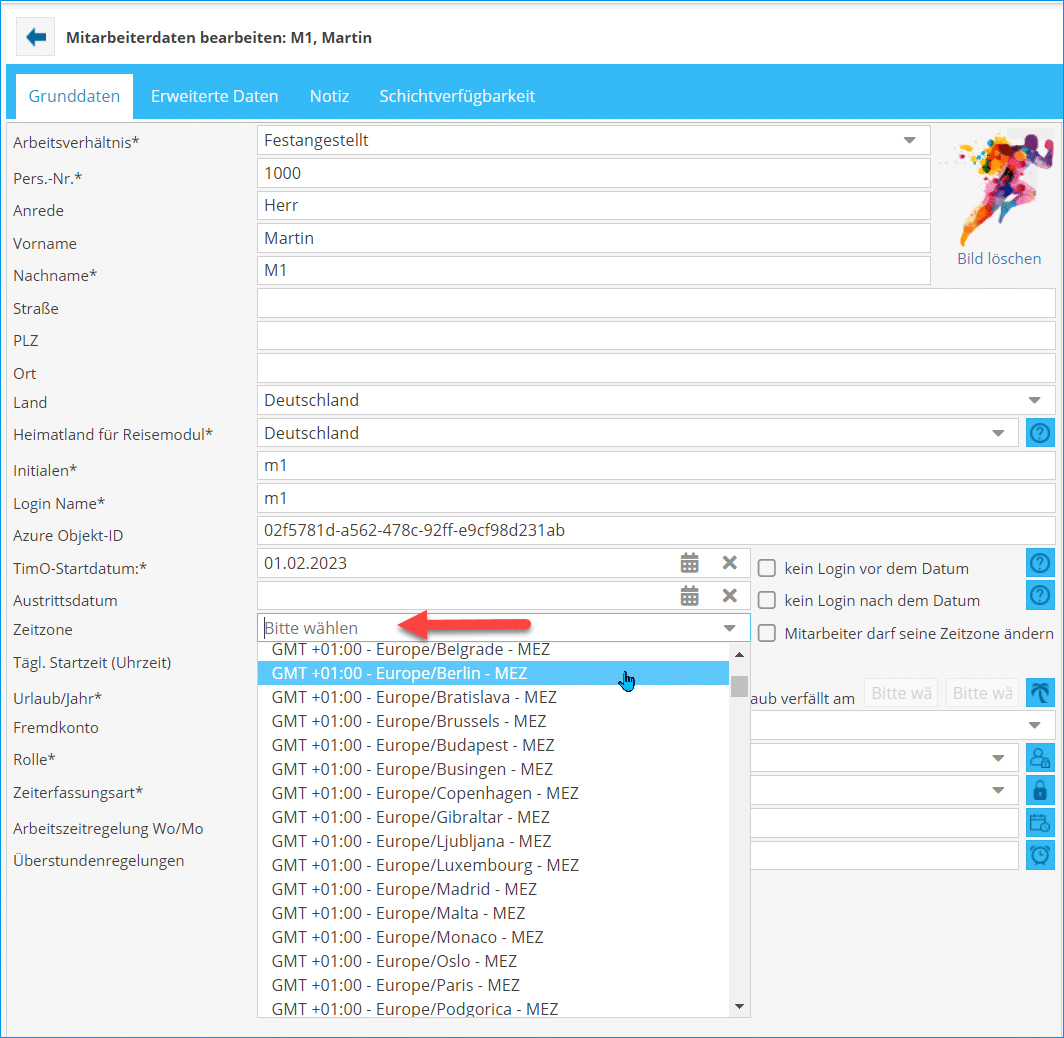
Task: Click the palm tree vacation icon
Action: [1040, 693]
